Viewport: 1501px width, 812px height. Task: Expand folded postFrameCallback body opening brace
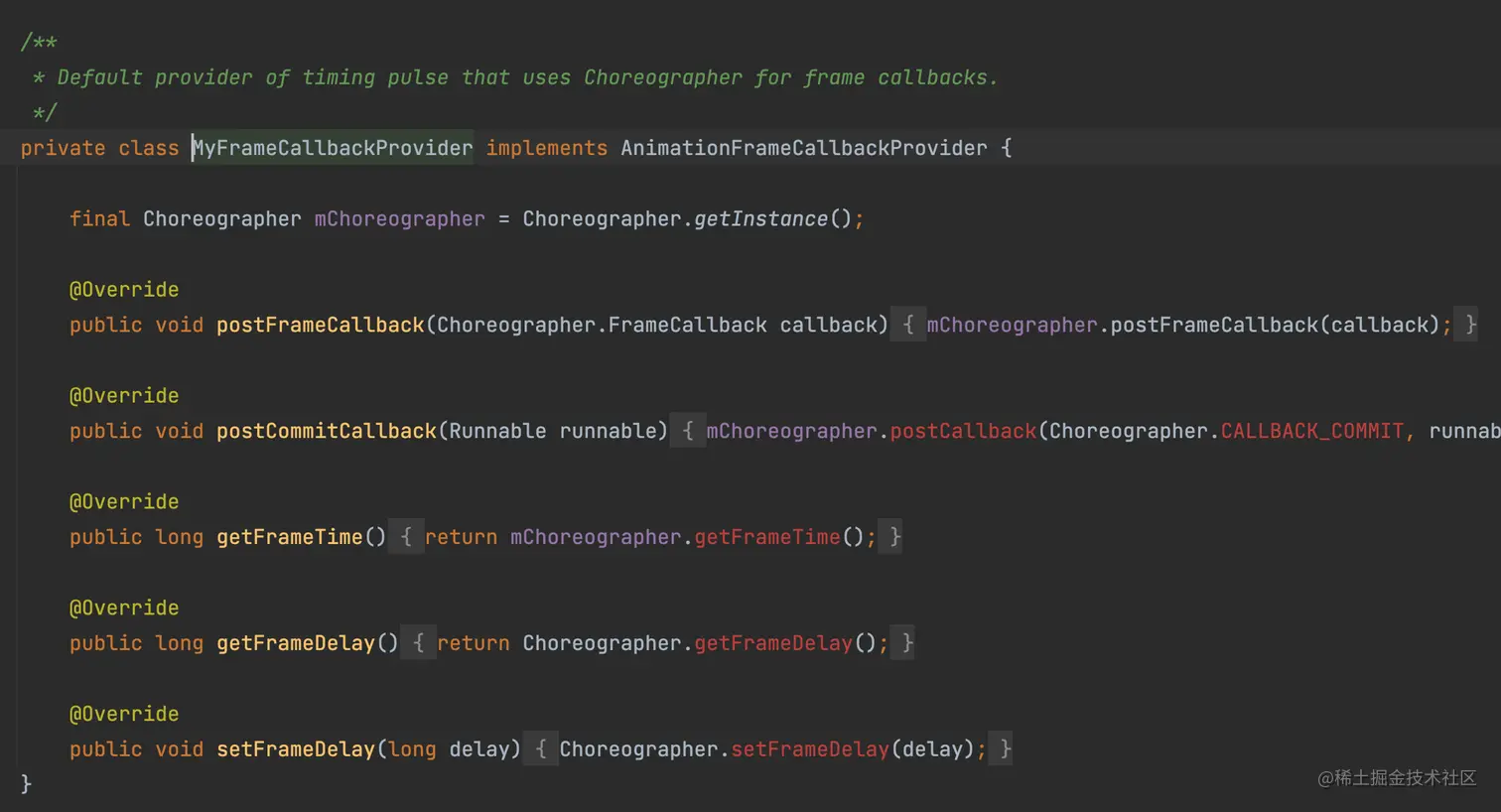click(908, 325)
